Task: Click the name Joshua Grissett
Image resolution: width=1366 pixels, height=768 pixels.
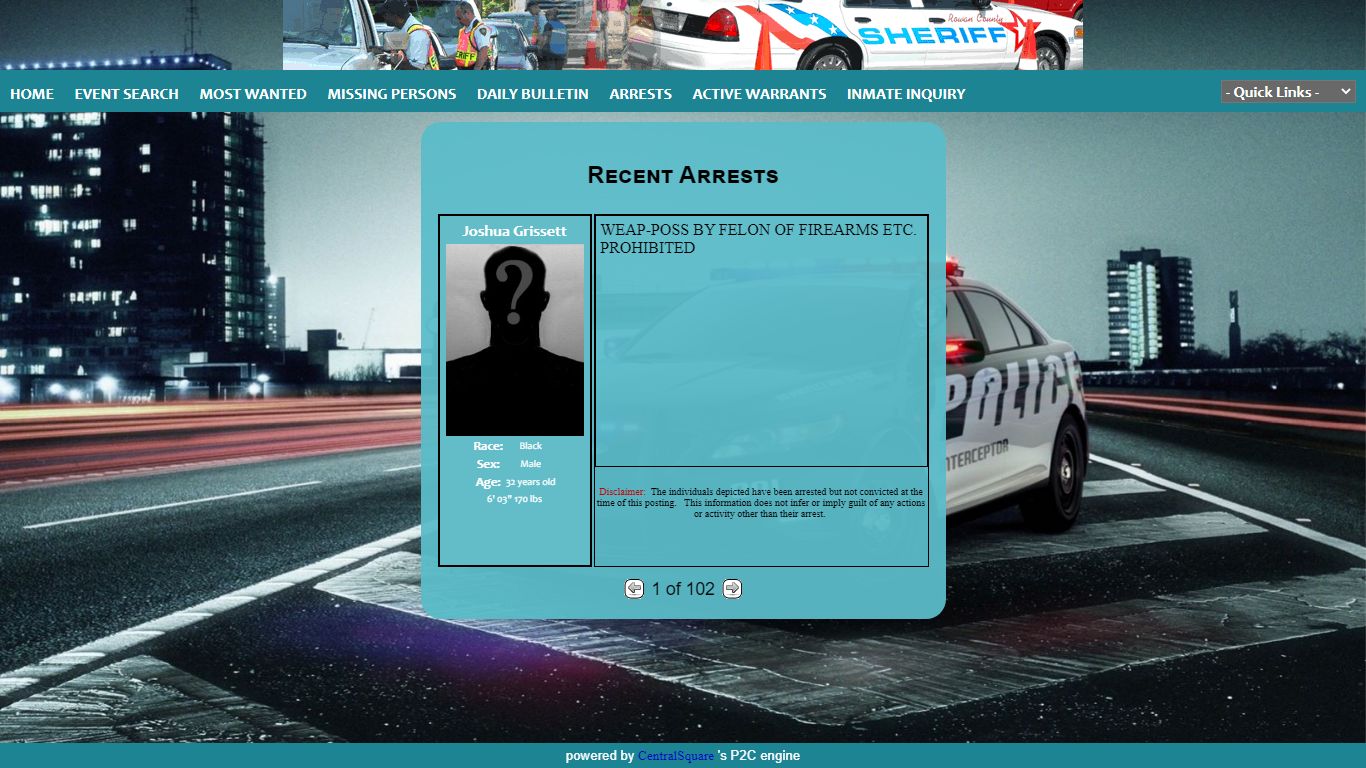Action: coord(514,231)
